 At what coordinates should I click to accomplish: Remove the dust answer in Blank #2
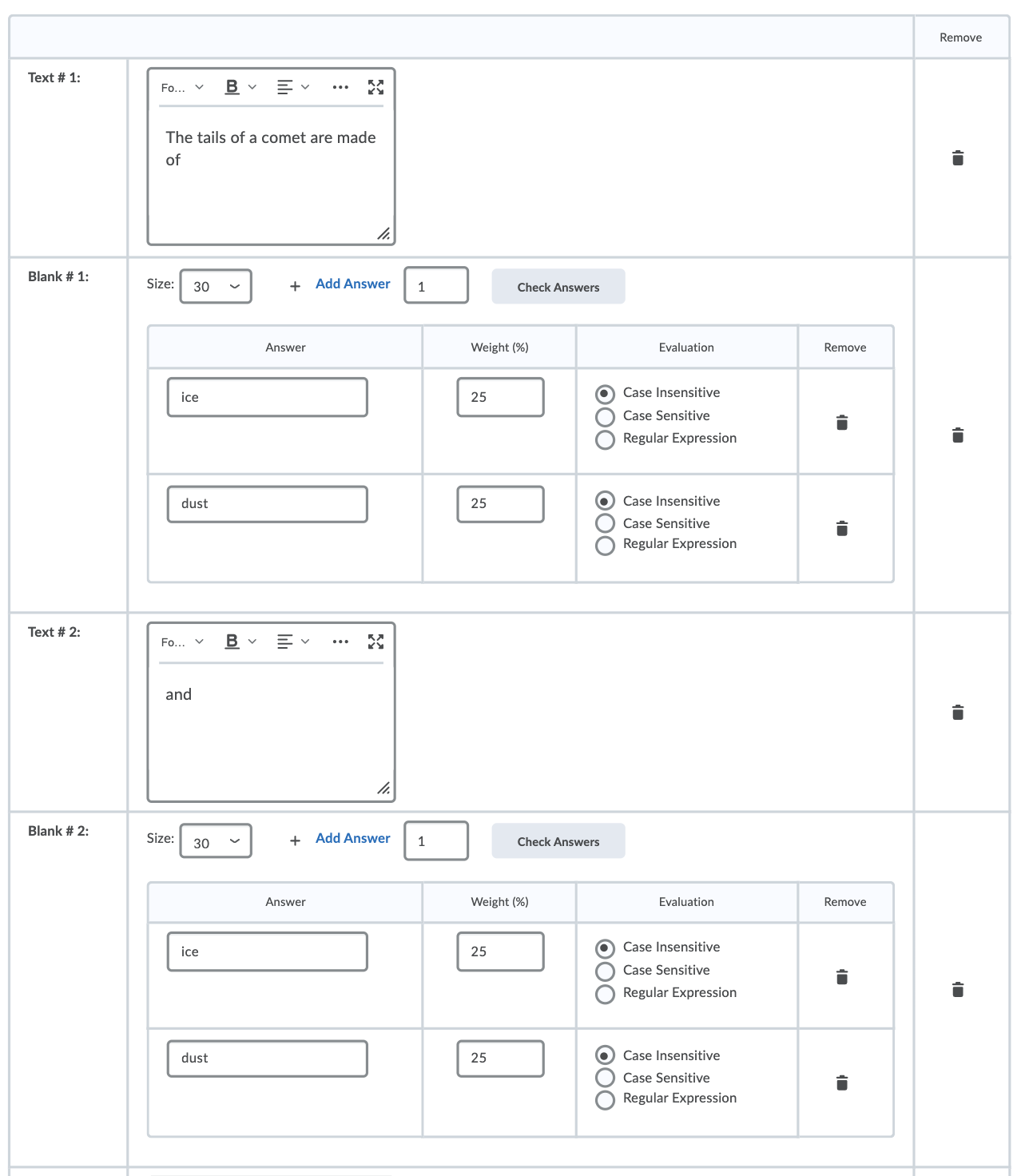tap(841, 1083)
